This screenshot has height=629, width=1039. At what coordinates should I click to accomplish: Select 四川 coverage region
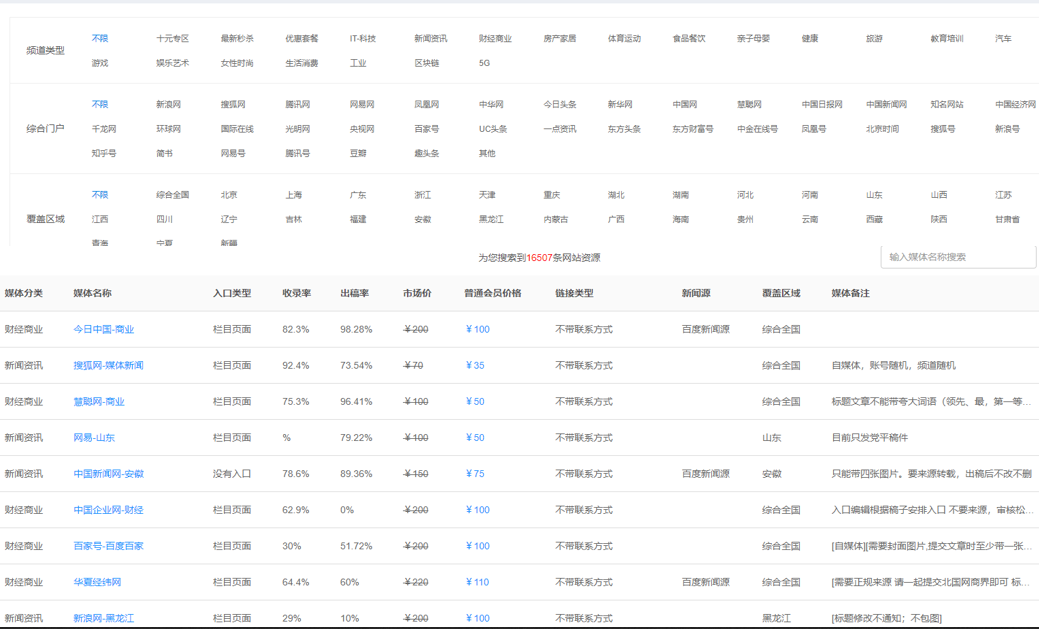point(164,219)
